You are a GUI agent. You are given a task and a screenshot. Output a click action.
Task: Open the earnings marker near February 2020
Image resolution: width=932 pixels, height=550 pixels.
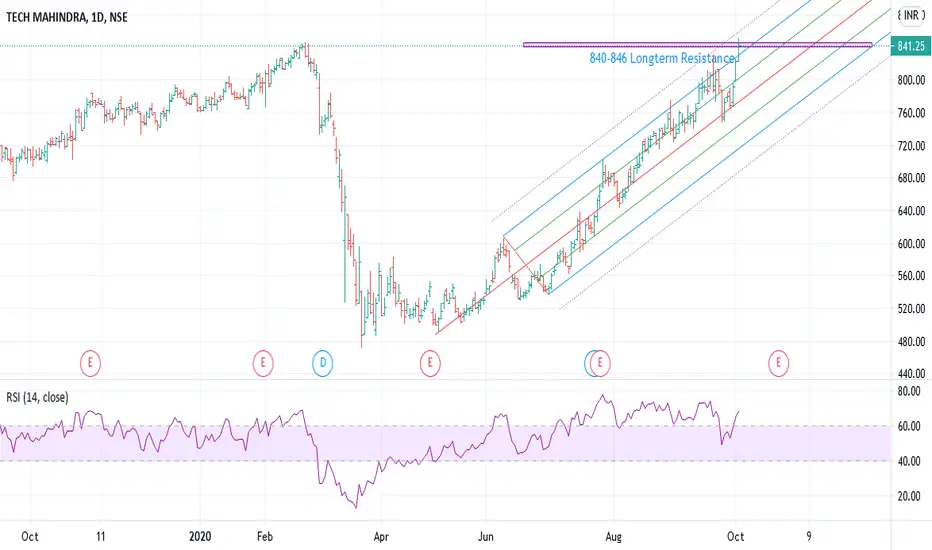(x=263, y=363)
